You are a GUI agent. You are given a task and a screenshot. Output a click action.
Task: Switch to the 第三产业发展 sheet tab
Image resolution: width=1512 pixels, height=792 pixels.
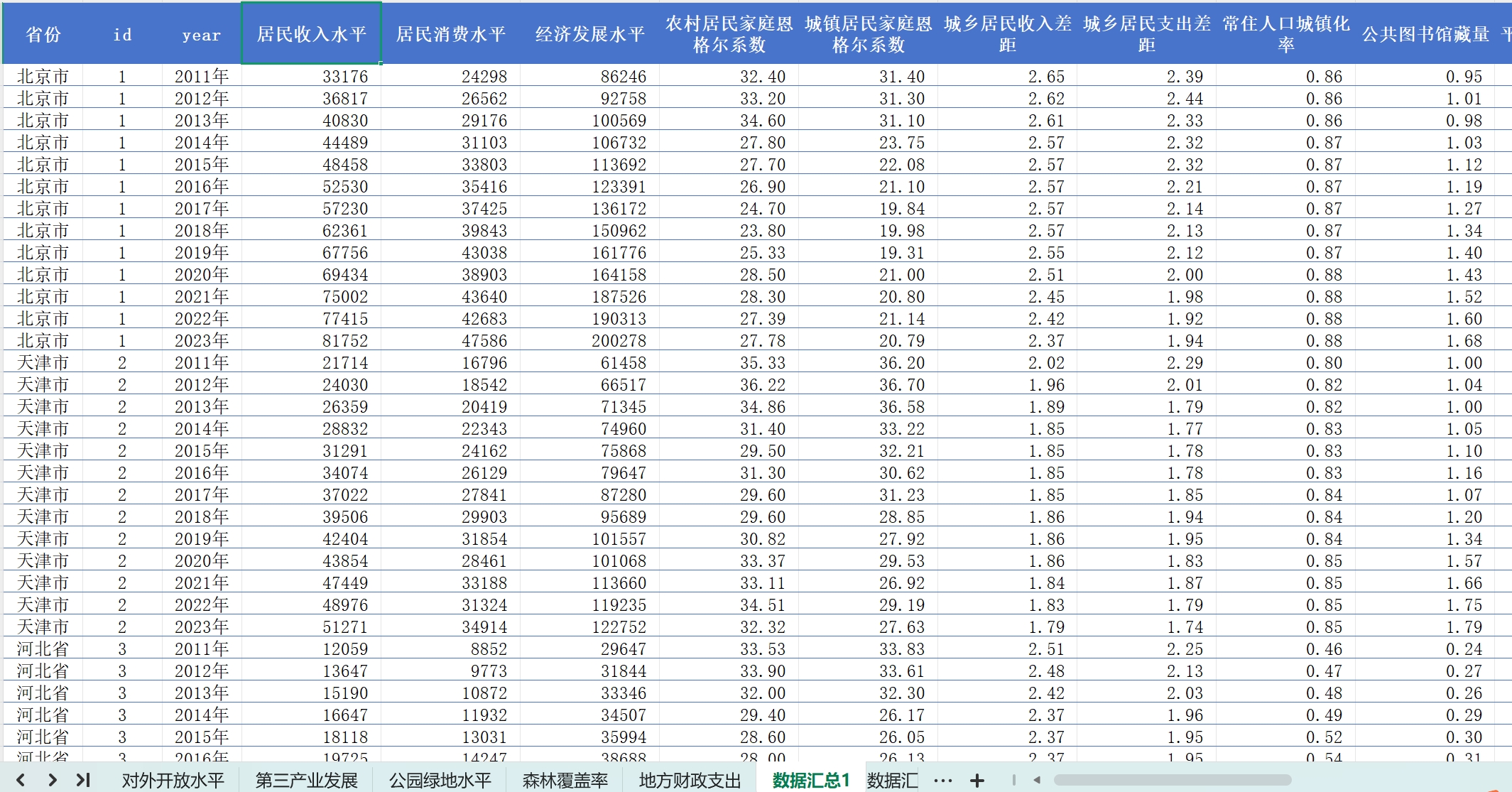click(306, 781)
